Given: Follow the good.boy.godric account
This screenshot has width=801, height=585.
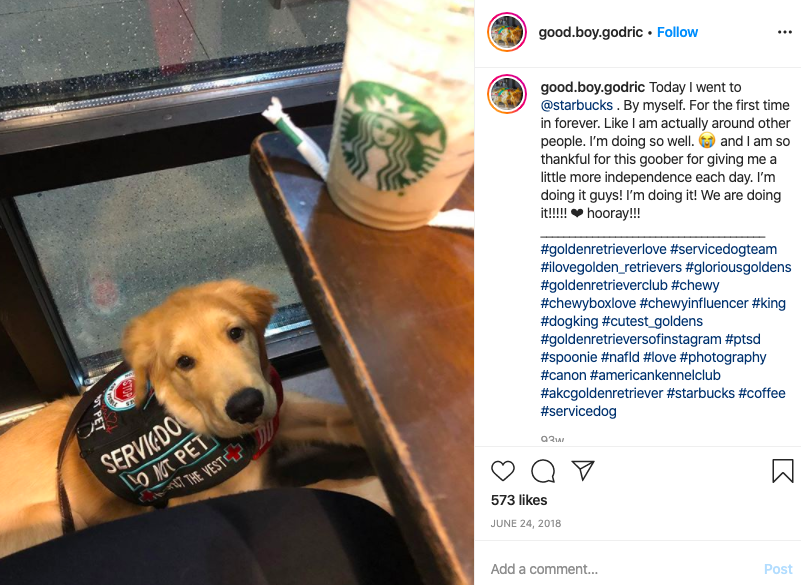Looking at the screenshot, I should [677, 32].
